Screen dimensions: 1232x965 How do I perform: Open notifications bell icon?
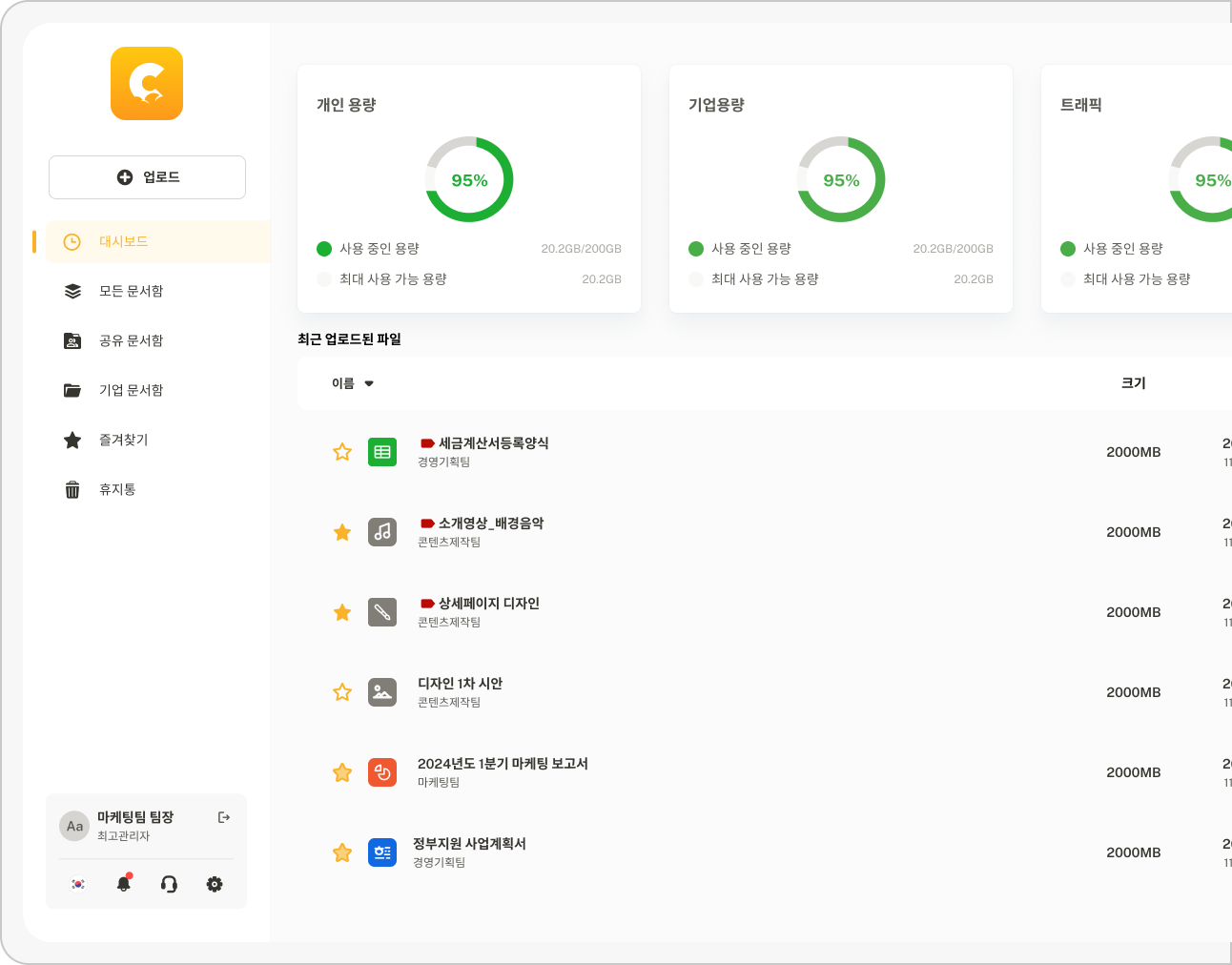[x=124, y=883]
